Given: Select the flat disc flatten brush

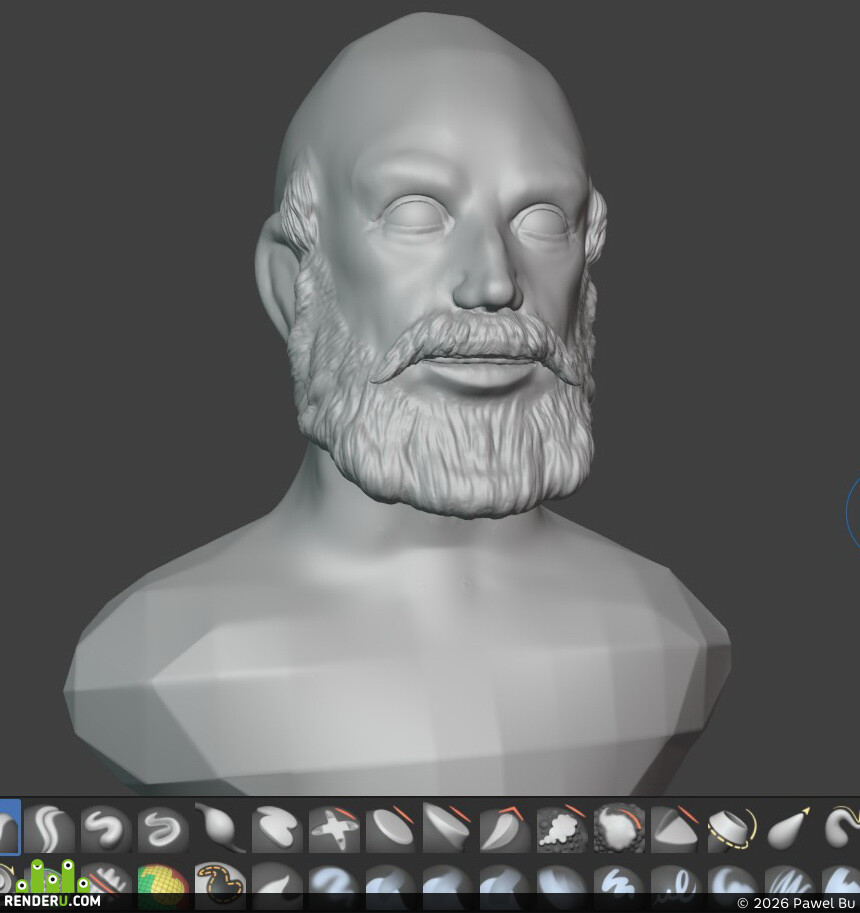Looking at the screenshot, I should tap(391, 827).
